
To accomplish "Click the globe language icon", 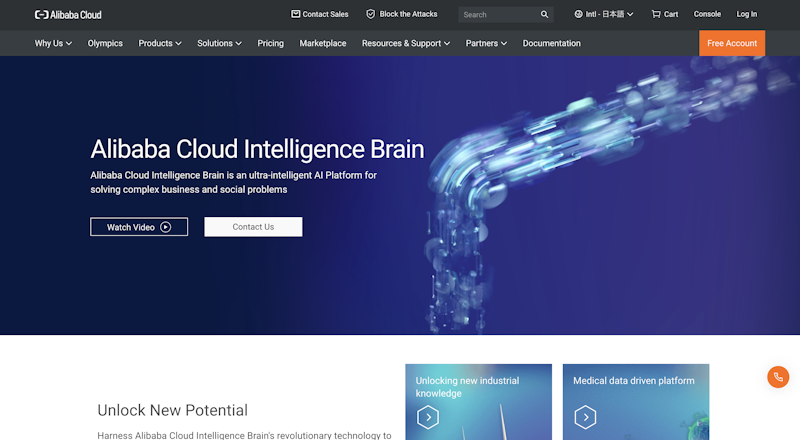I will pyautogui.click(x=579, y=15).
